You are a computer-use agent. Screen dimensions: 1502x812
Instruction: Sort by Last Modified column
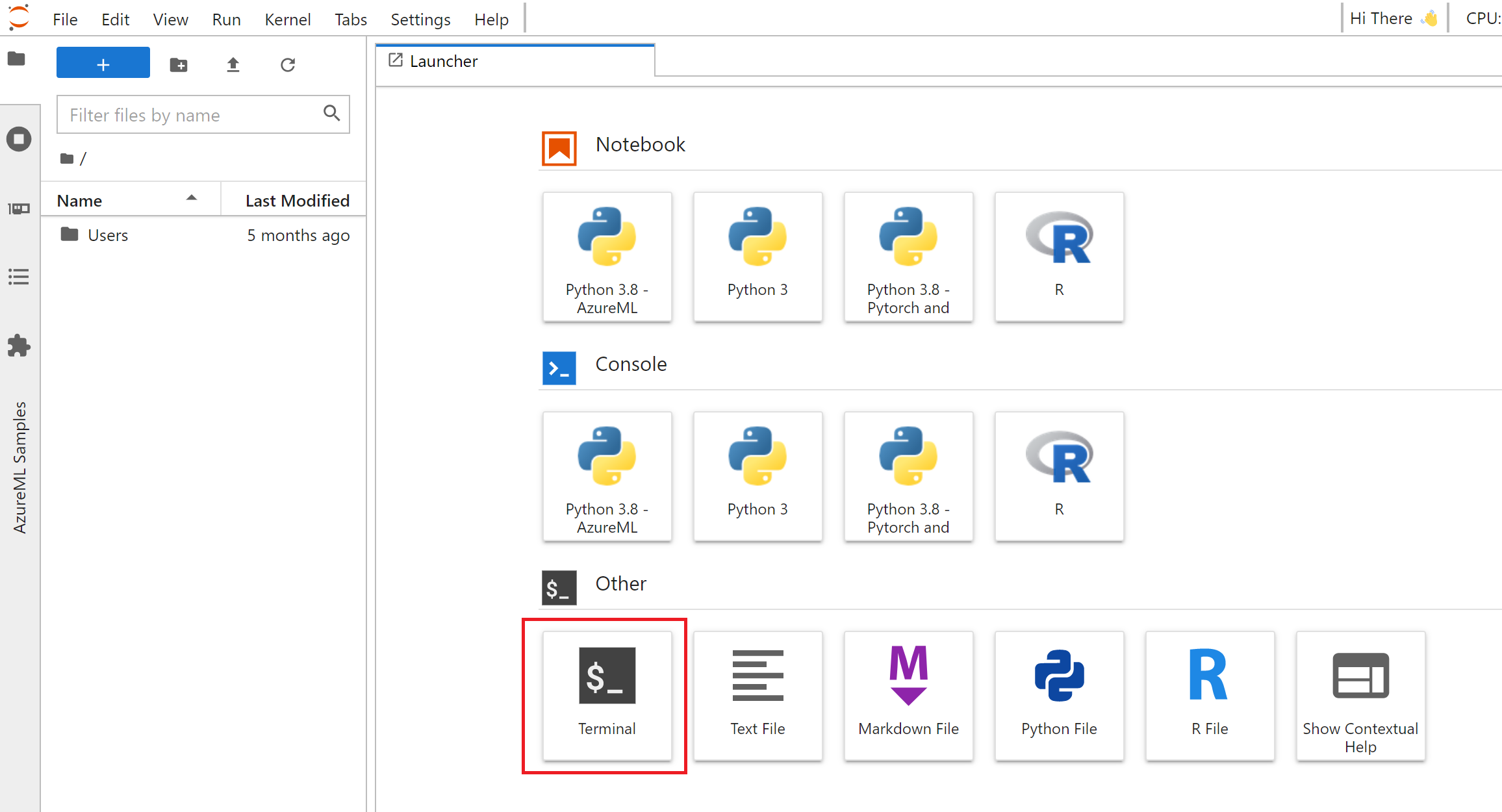[x=297, y=201]
